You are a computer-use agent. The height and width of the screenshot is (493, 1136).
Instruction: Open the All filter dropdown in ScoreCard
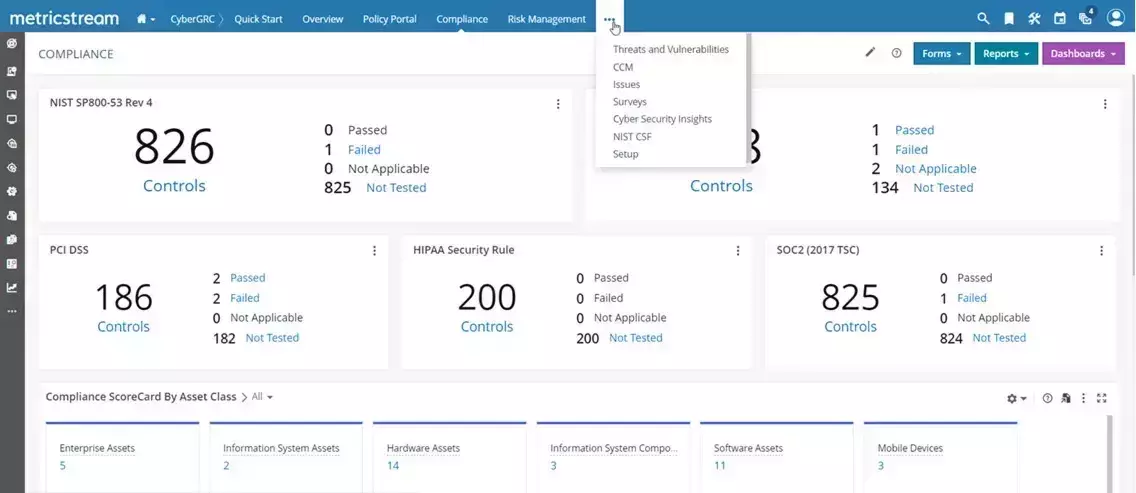(x=262, y=397)
